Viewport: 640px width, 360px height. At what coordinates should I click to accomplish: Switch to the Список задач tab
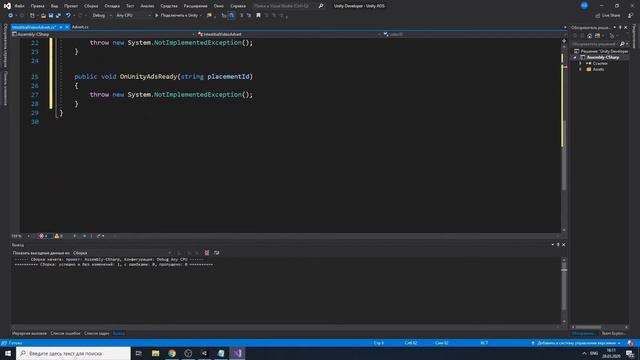pyautogui.click(x=96, y=333)
